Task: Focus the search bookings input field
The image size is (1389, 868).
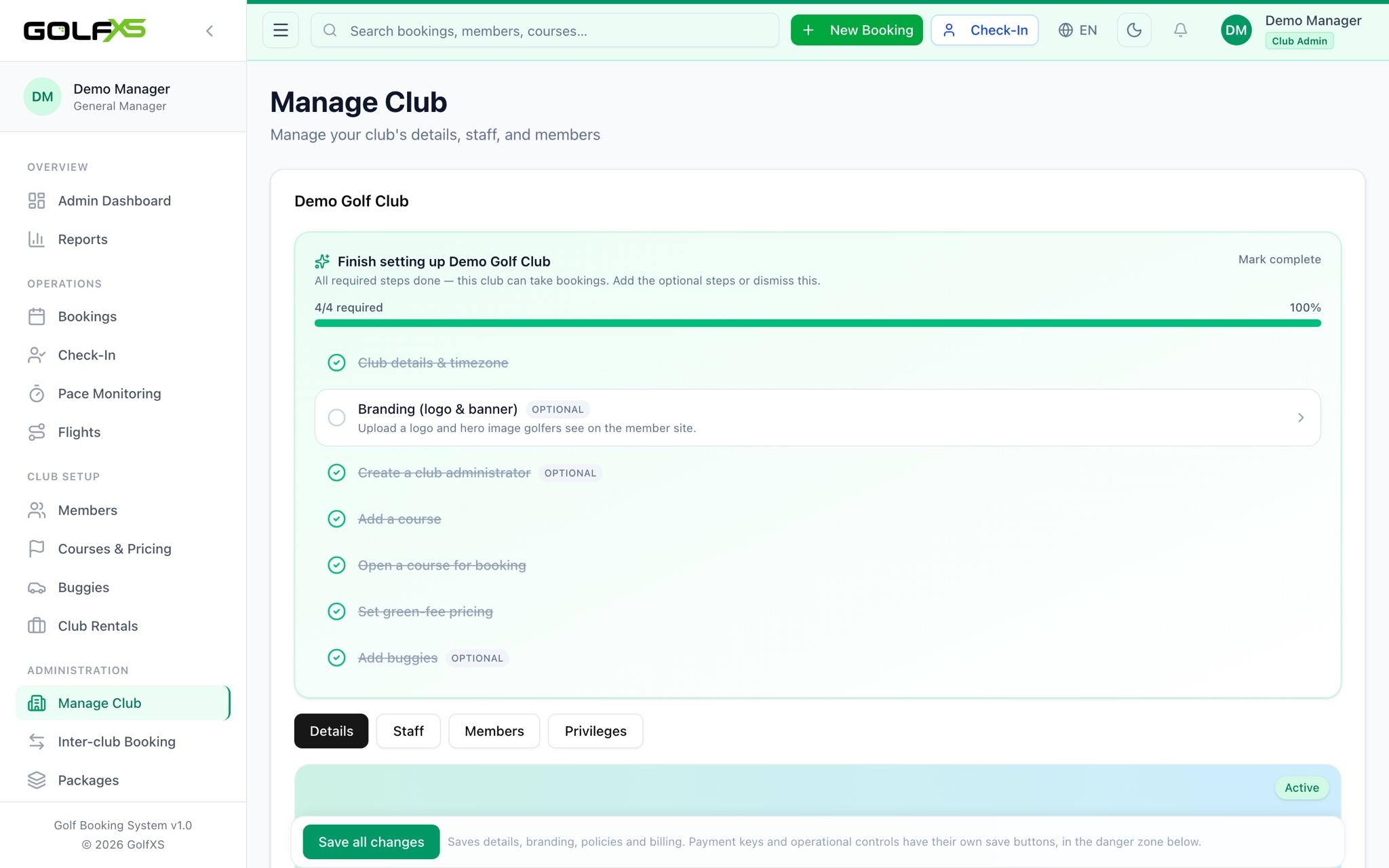Action: (x=545, y=31)
